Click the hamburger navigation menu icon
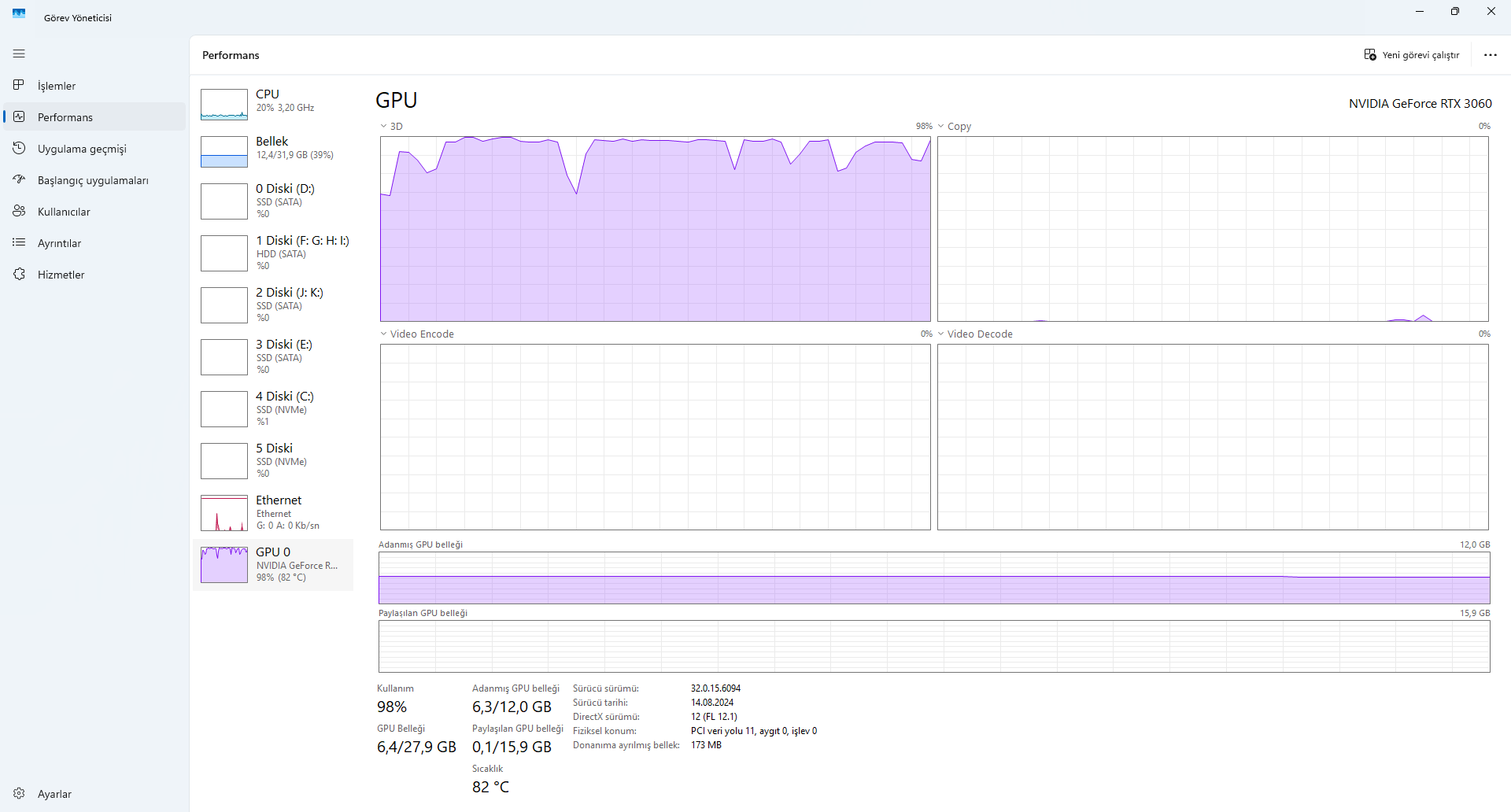The width and height of the screenshot is (1511, 812). (x=19, y=54)
